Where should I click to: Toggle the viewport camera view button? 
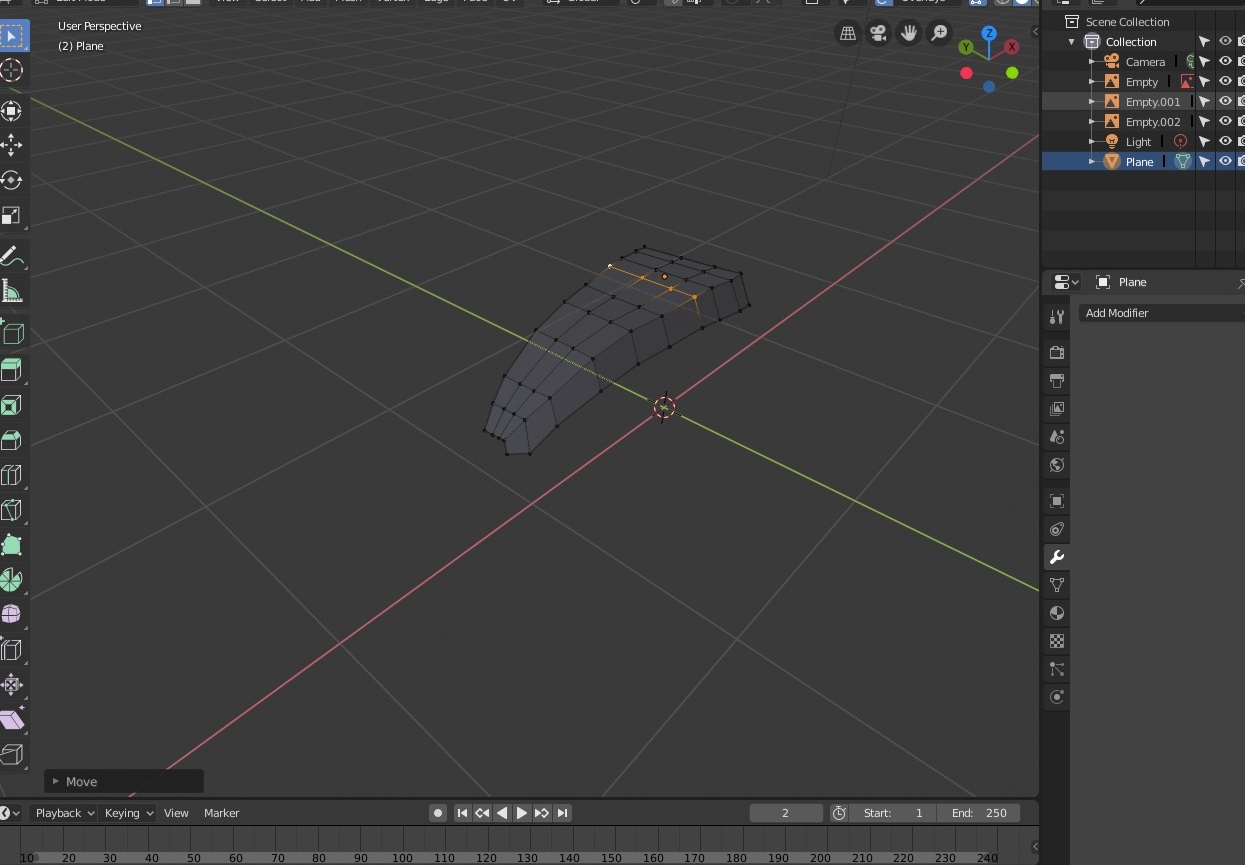(878, 33)
